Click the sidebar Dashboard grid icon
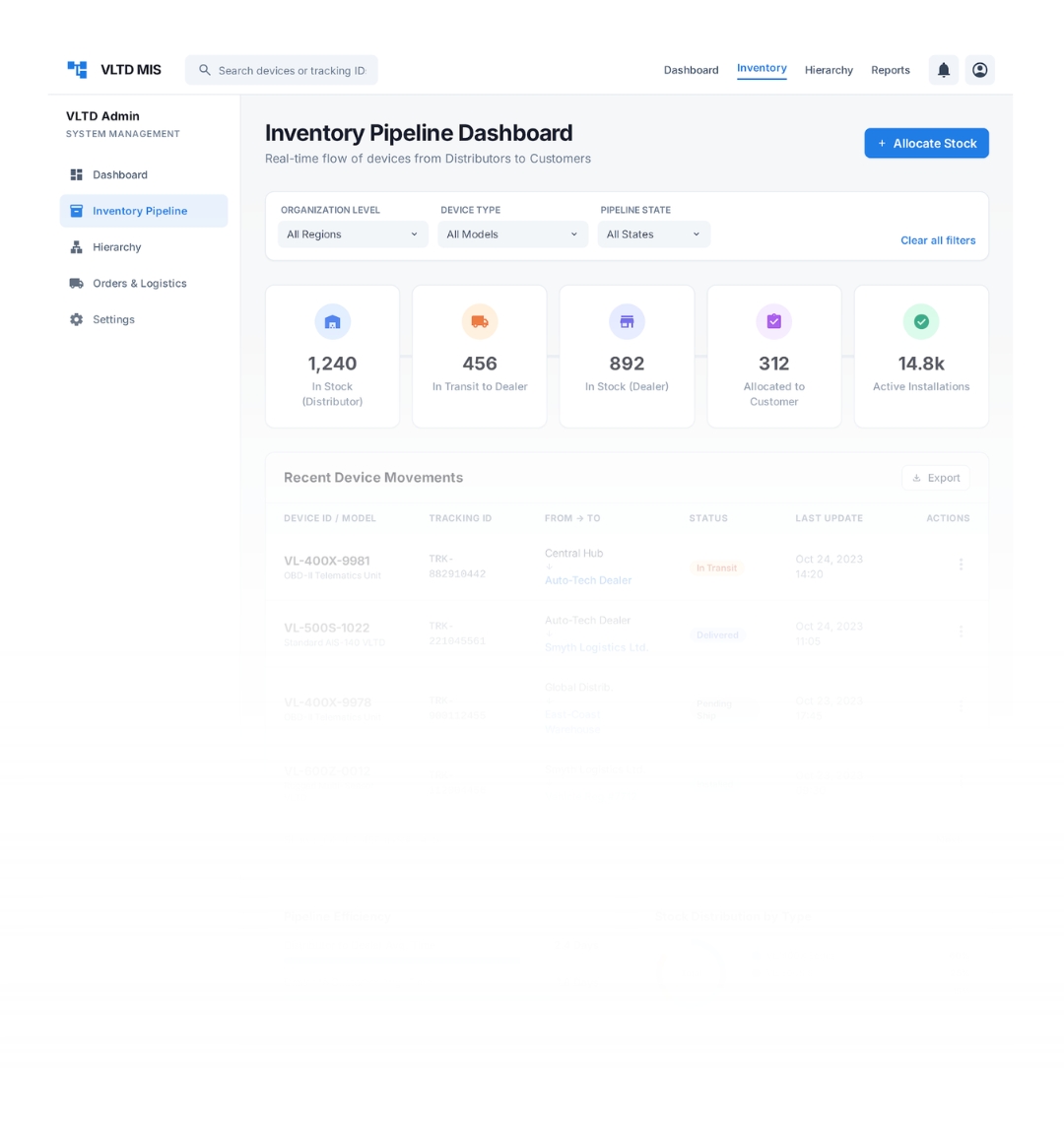 pyautogui.click(x=76, y=174)
